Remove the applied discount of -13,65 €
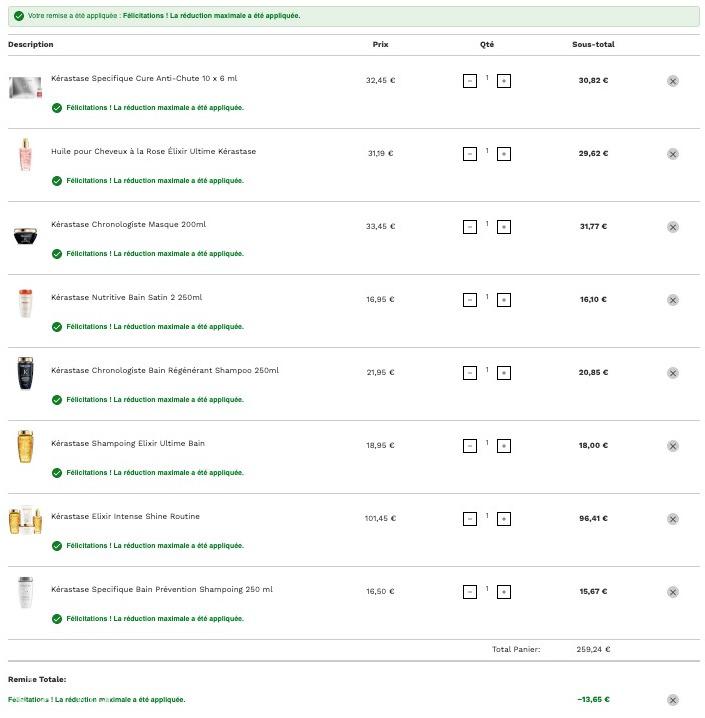Viewport: 705px width, 718px height. point(672,700)
